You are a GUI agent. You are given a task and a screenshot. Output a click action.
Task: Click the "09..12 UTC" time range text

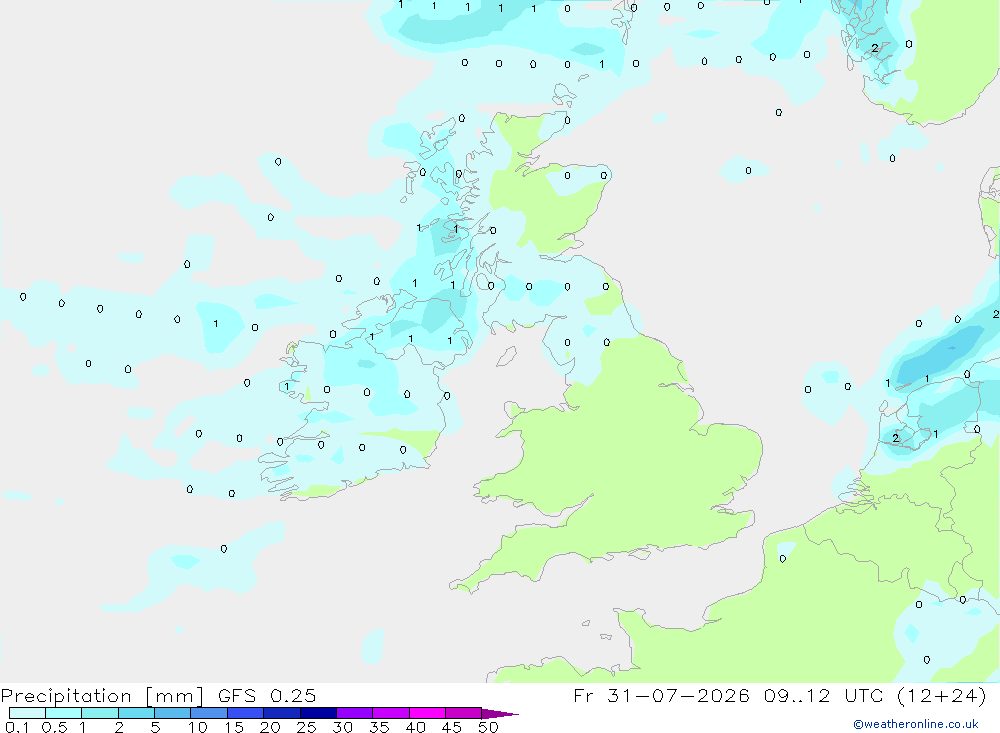(825, 695)
